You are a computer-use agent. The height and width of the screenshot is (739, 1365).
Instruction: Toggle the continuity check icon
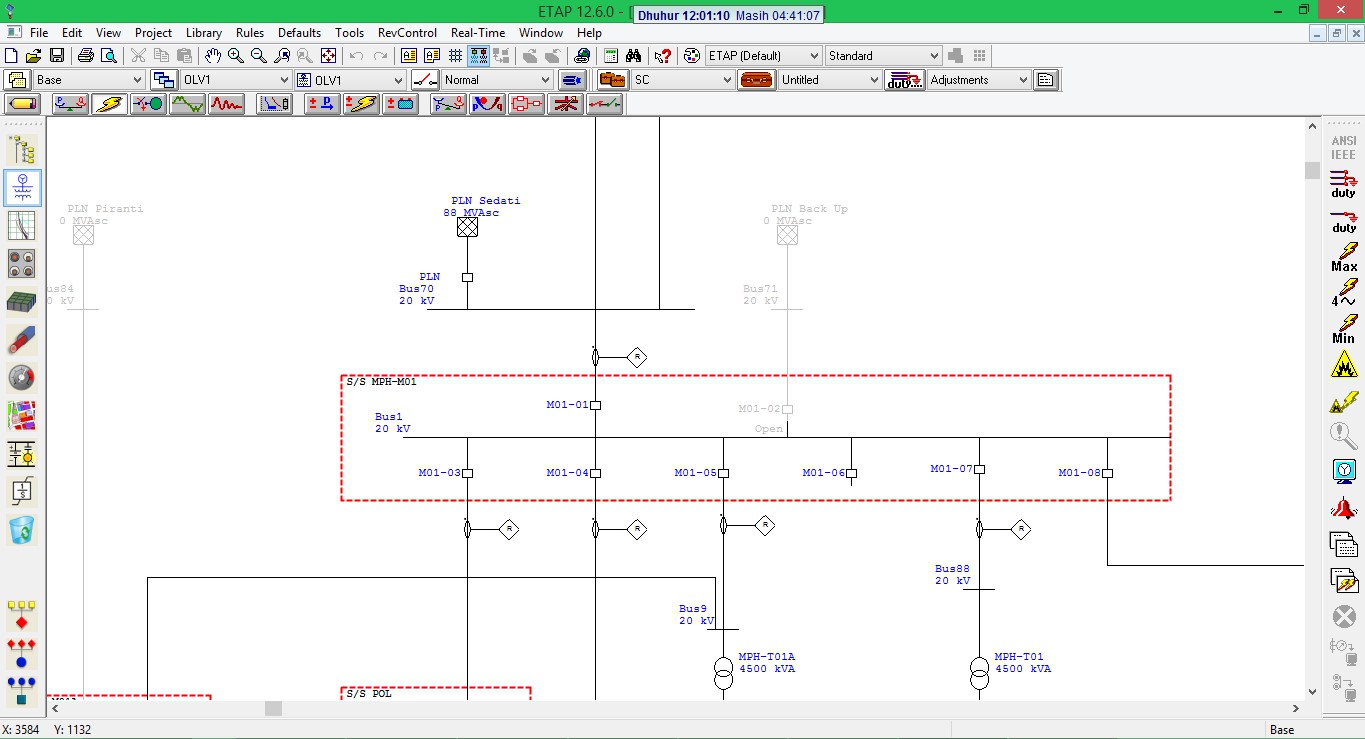click(478, 56)
